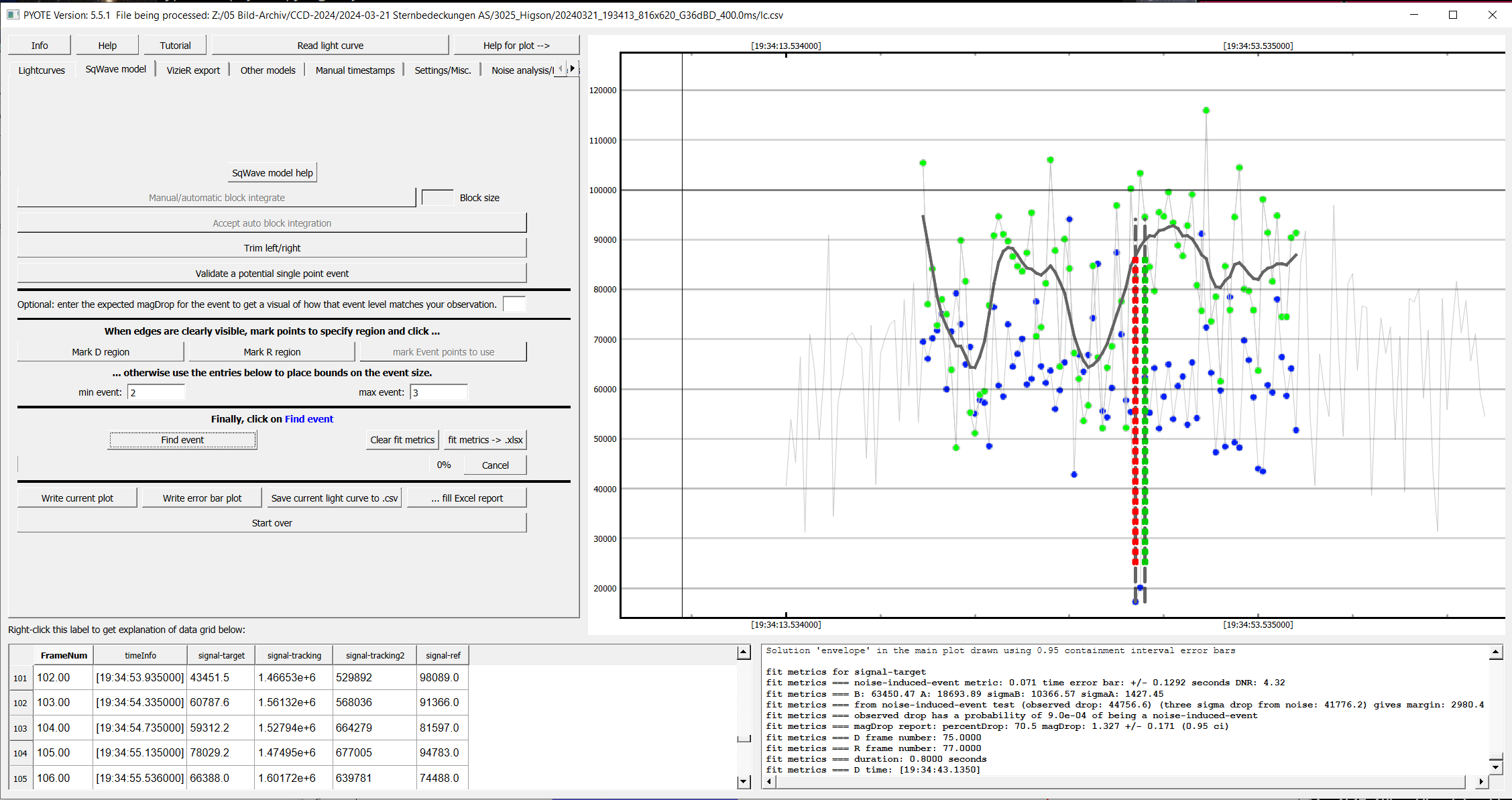Export fit metrics to .xlsx

point(485,440)
